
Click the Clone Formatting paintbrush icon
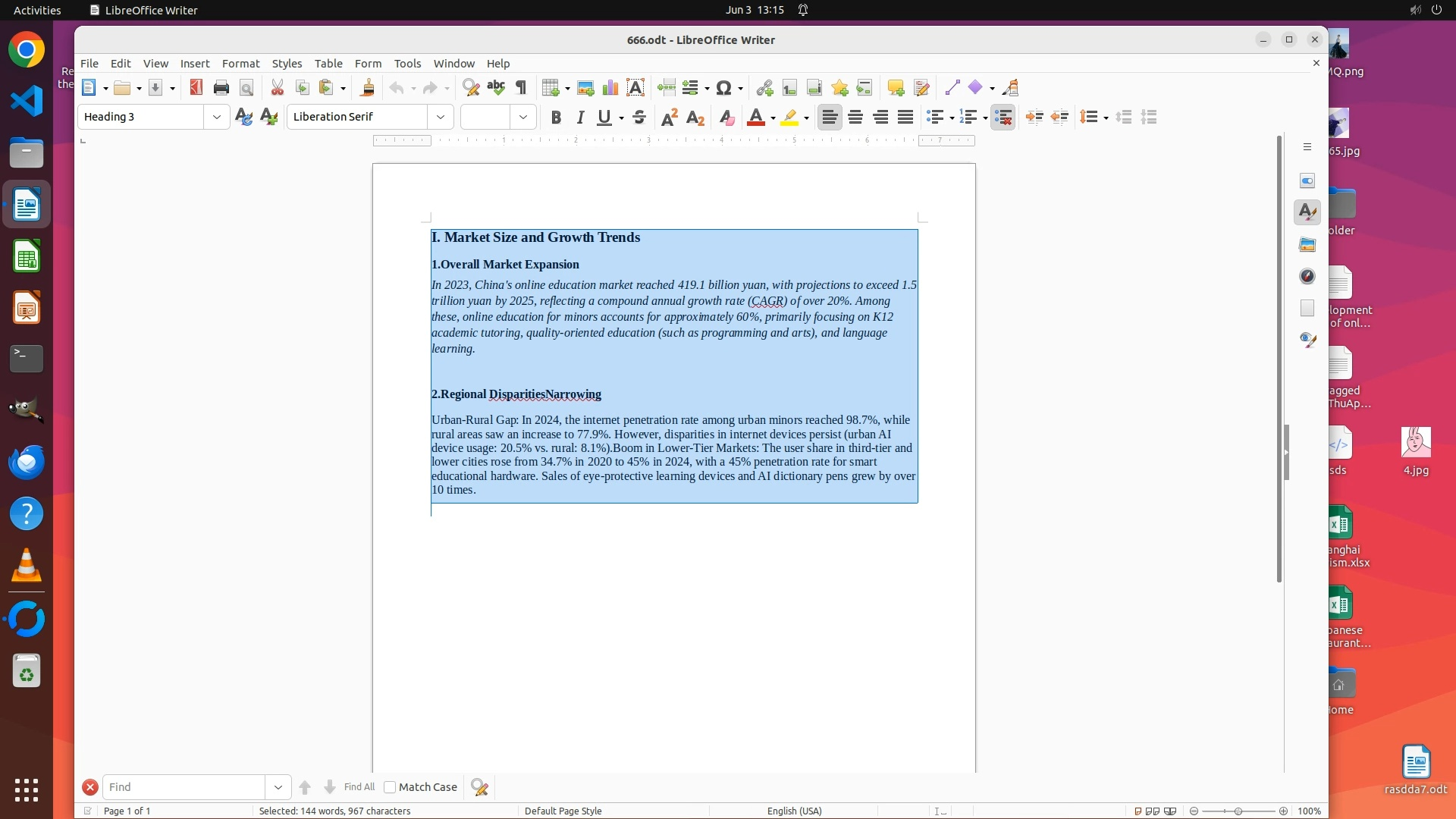(367, 88)
